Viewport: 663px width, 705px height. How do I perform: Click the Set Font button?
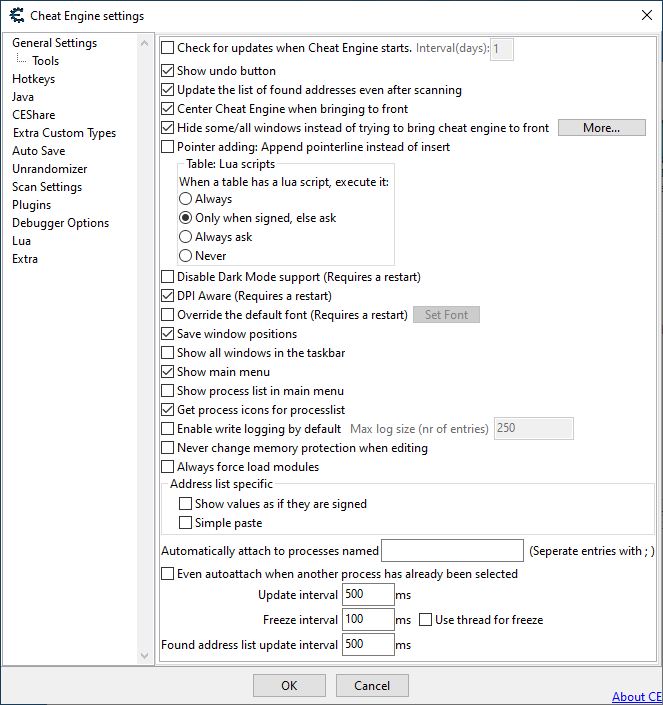point(446,314)
